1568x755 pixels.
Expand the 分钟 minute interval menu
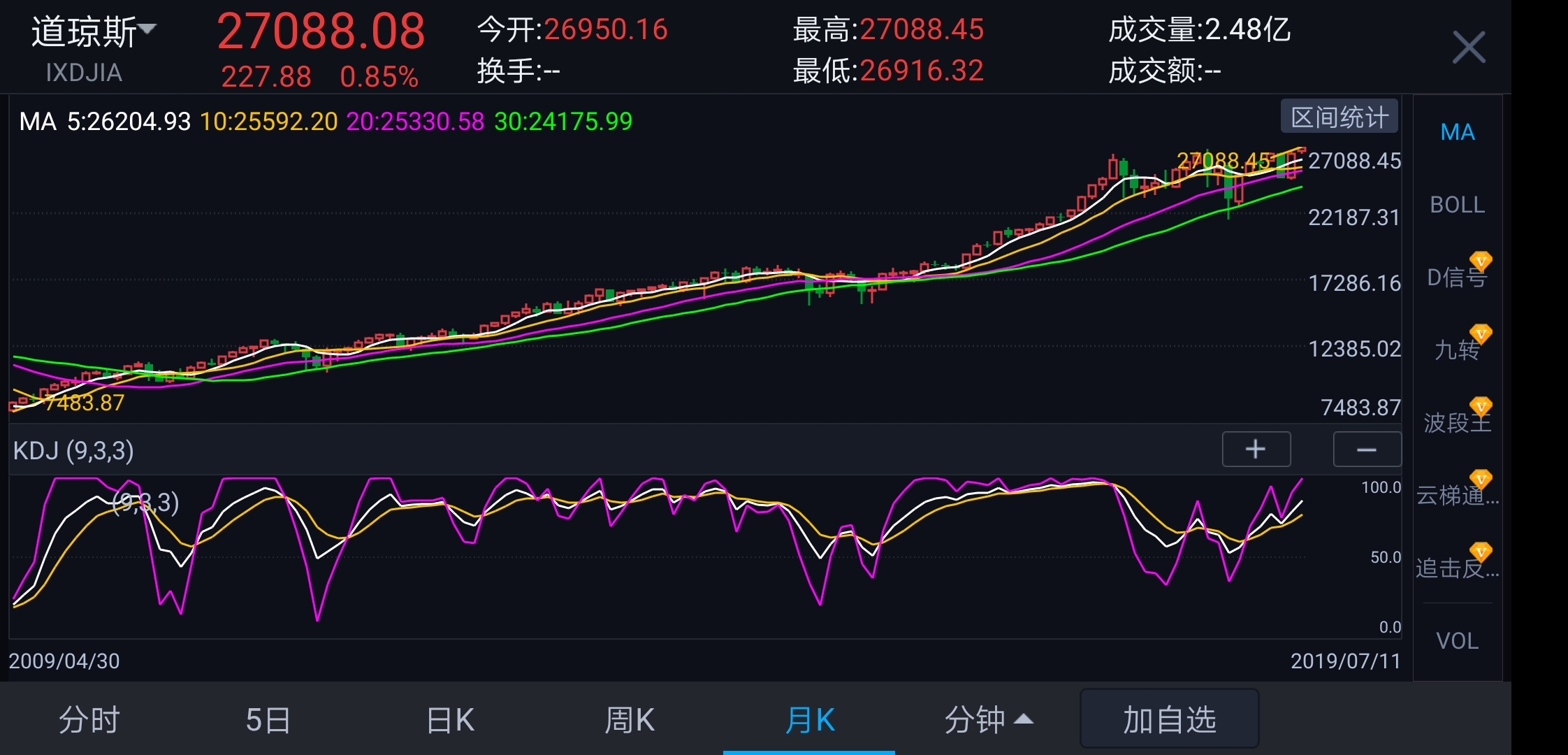(988, 719)
